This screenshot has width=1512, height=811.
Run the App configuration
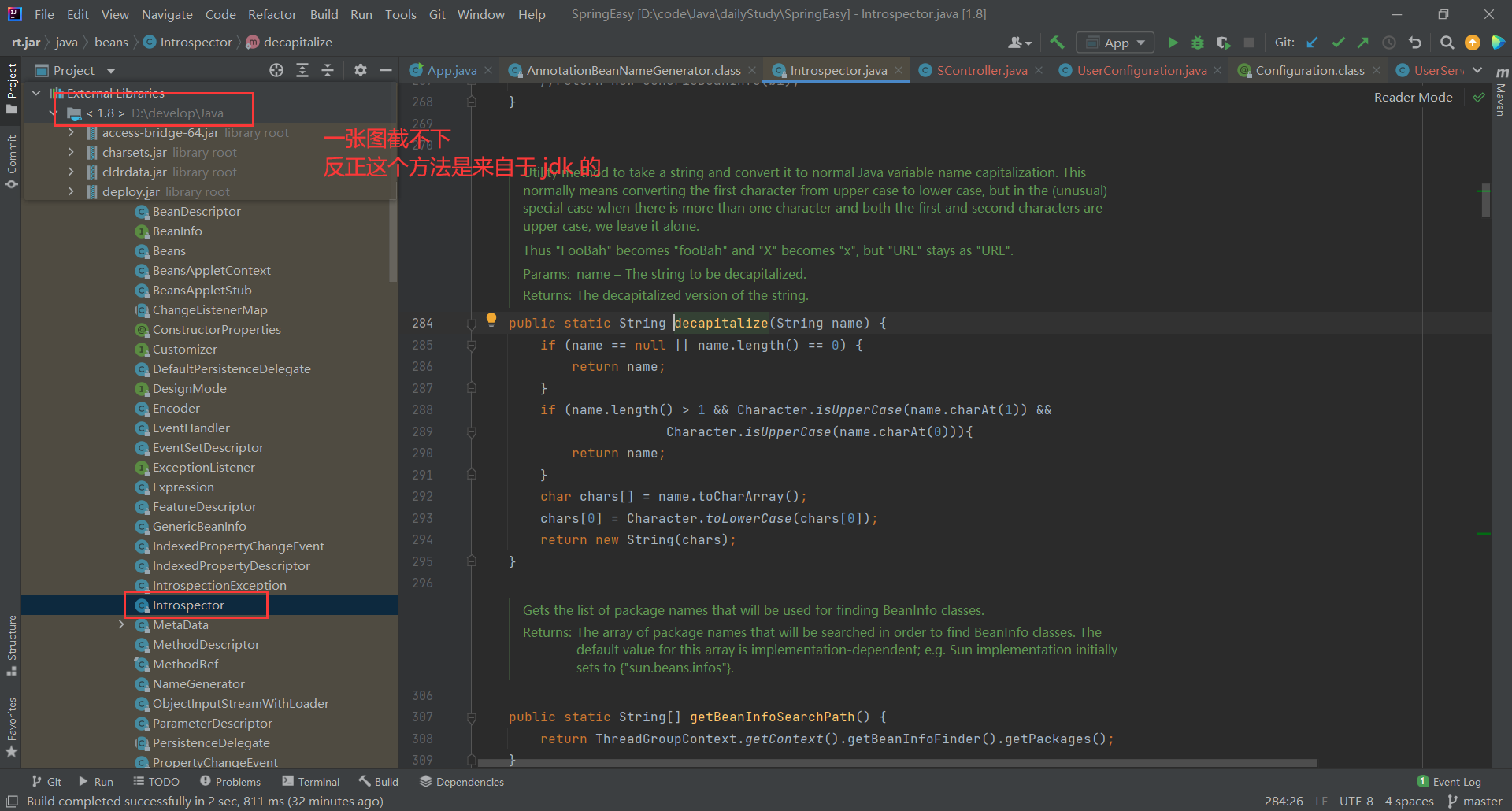1173,43
